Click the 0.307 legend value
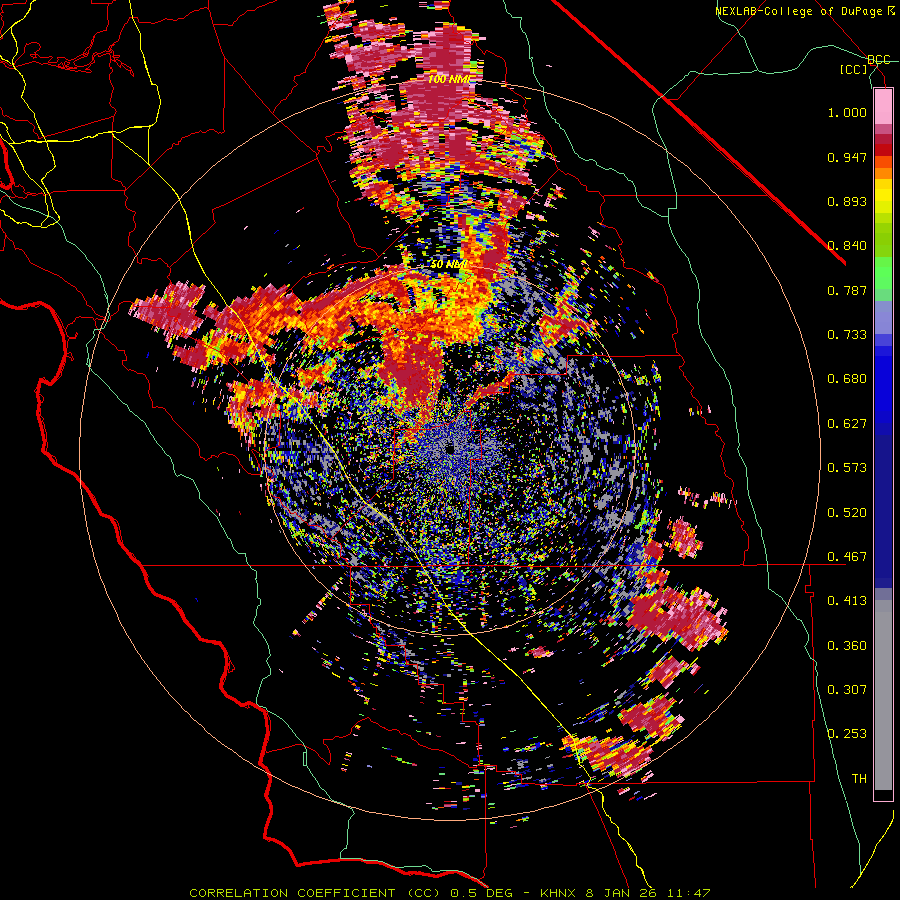The height and width of the screenshot is (900, 900). pyautogui.click(x=847, y=690)
